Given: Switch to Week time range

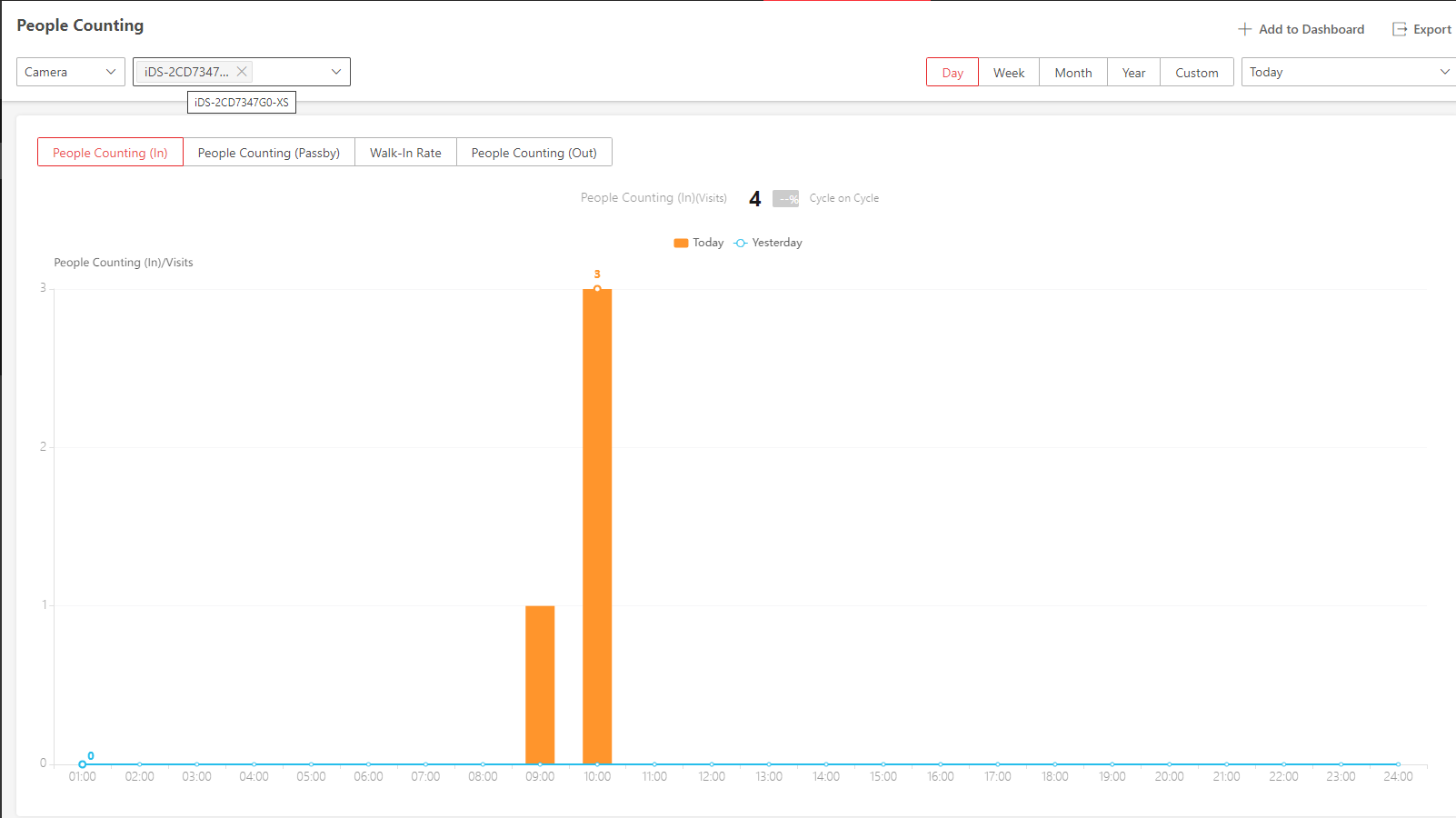Looking at the screenshot, I should pyautogui.click(x=1009, y=73).
